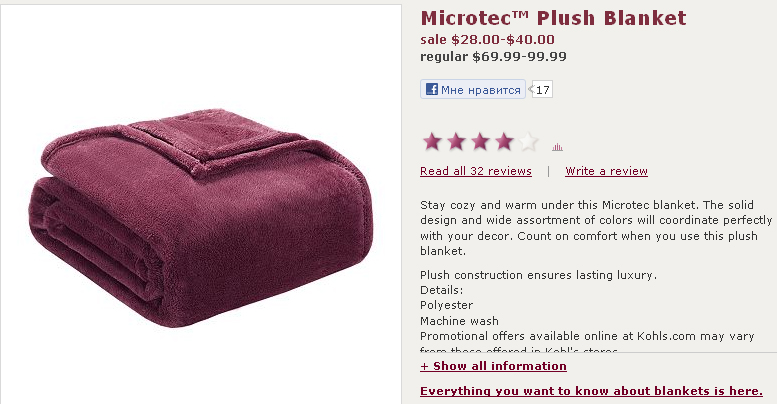Click the "Stay cozy and warm" description paragraph
The image size is (777, 404).
pos(596,226)
